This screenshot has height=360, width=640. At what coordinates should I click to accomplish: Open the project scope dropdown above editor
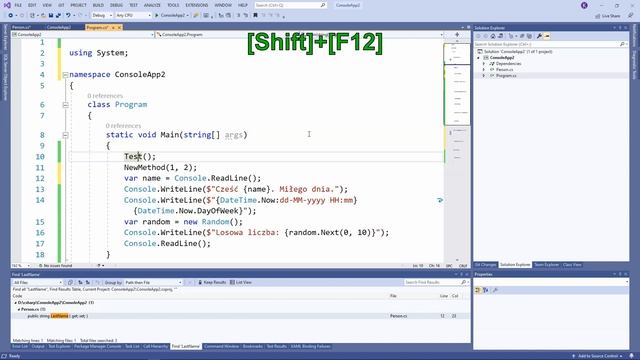pos(83,35)
